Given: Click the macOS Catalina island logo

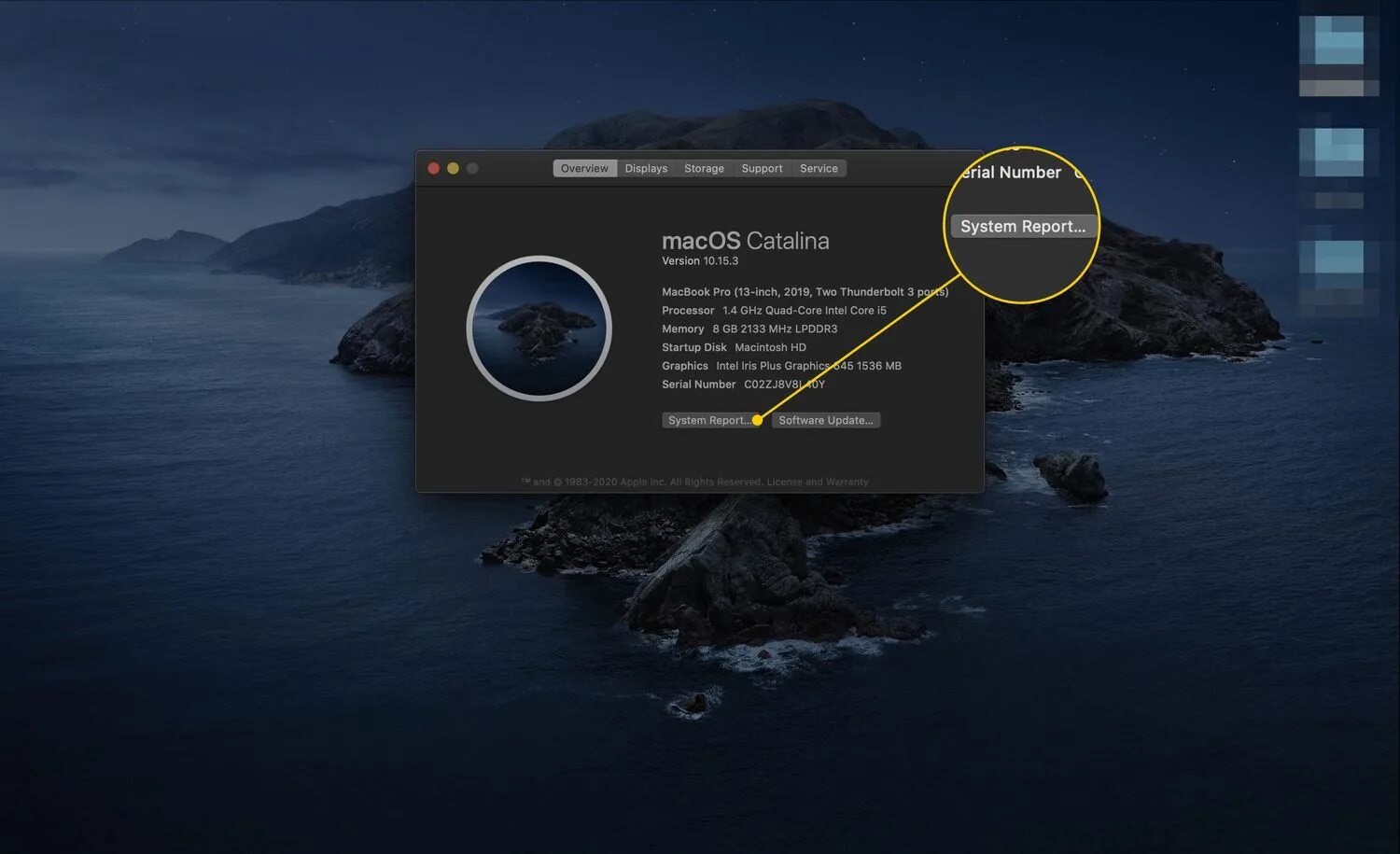Looking at the screenshot, I should click(x=539, y=328).
